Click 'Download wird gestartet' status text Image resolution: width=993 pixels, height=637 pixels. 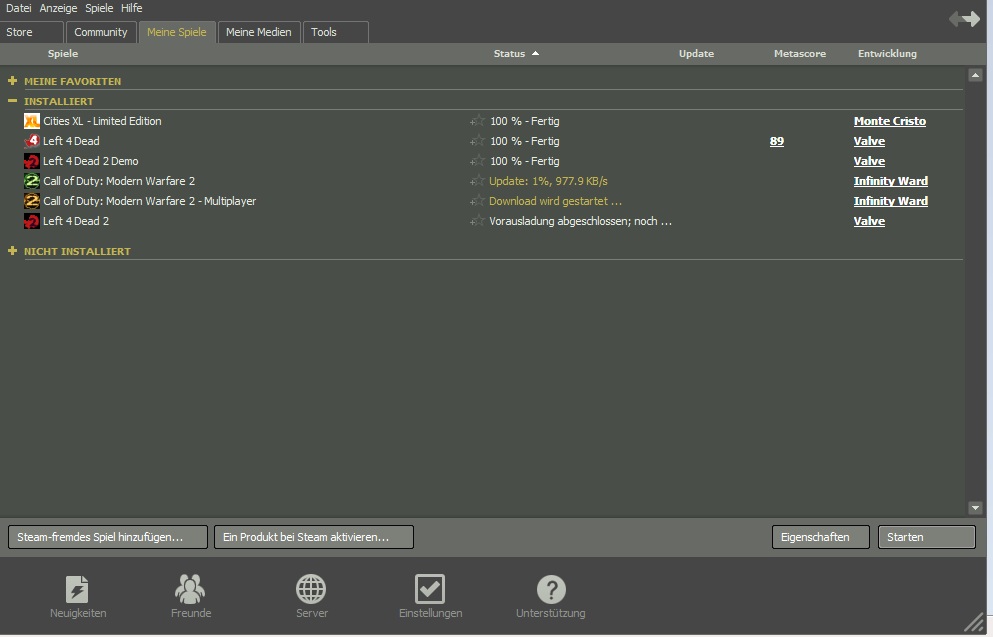(x=555, y=201)
